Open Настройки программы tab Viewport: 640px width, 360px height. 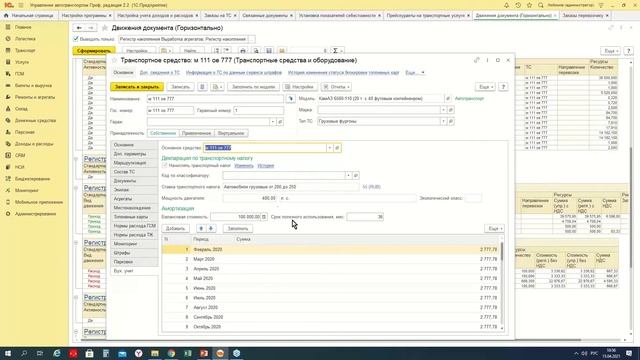[86, 15]
